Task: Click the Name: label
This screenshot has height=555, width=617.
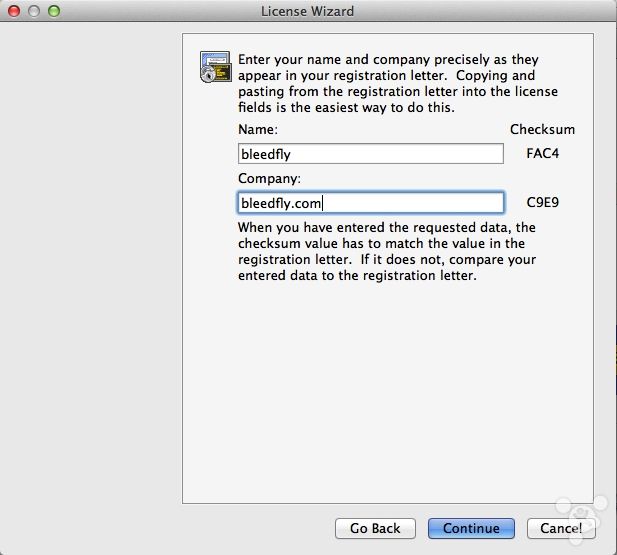Action: click(x=258, y=130)
